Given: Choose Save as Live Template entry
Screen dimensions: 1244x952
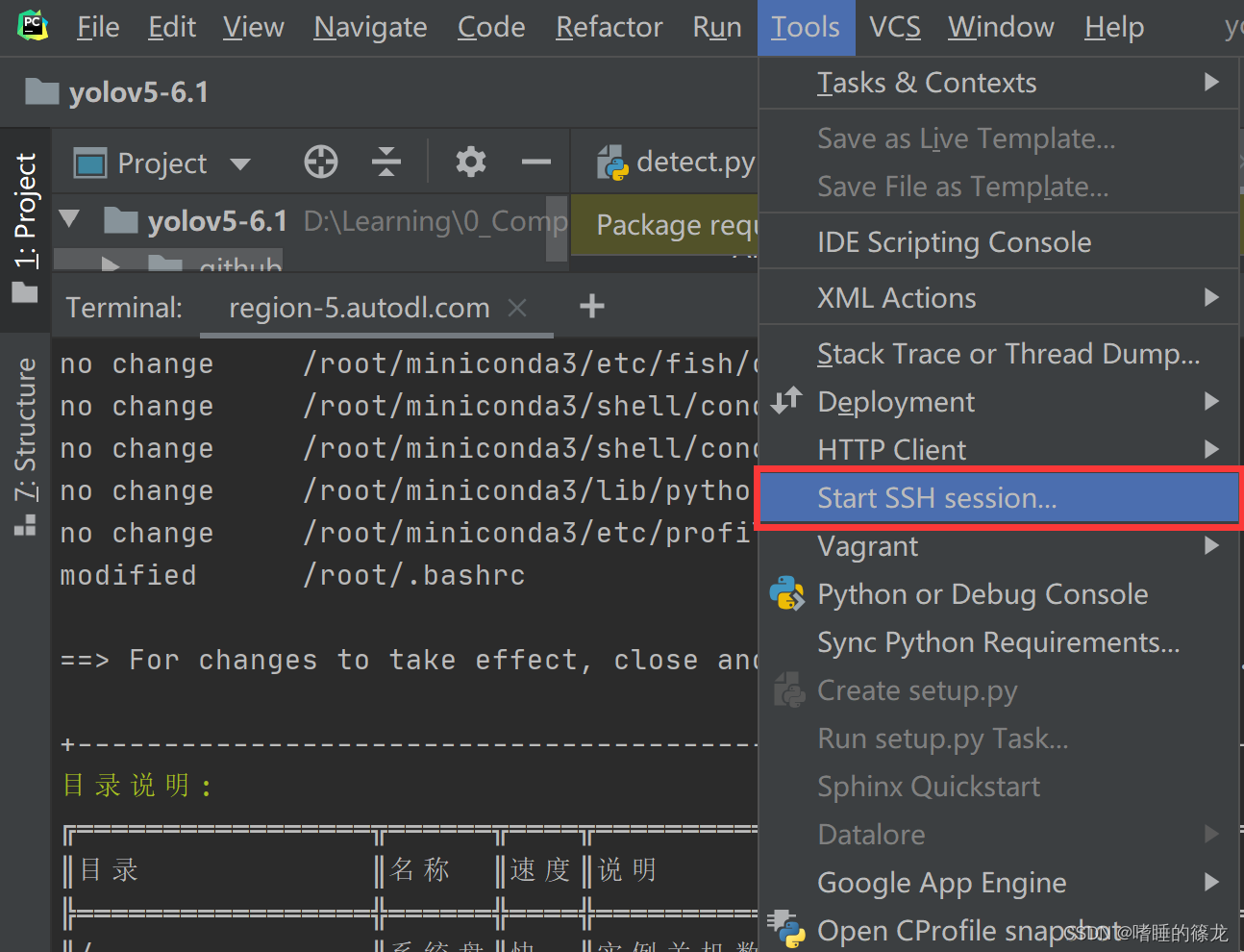Looking at the screenshot, I should (999, 138).
